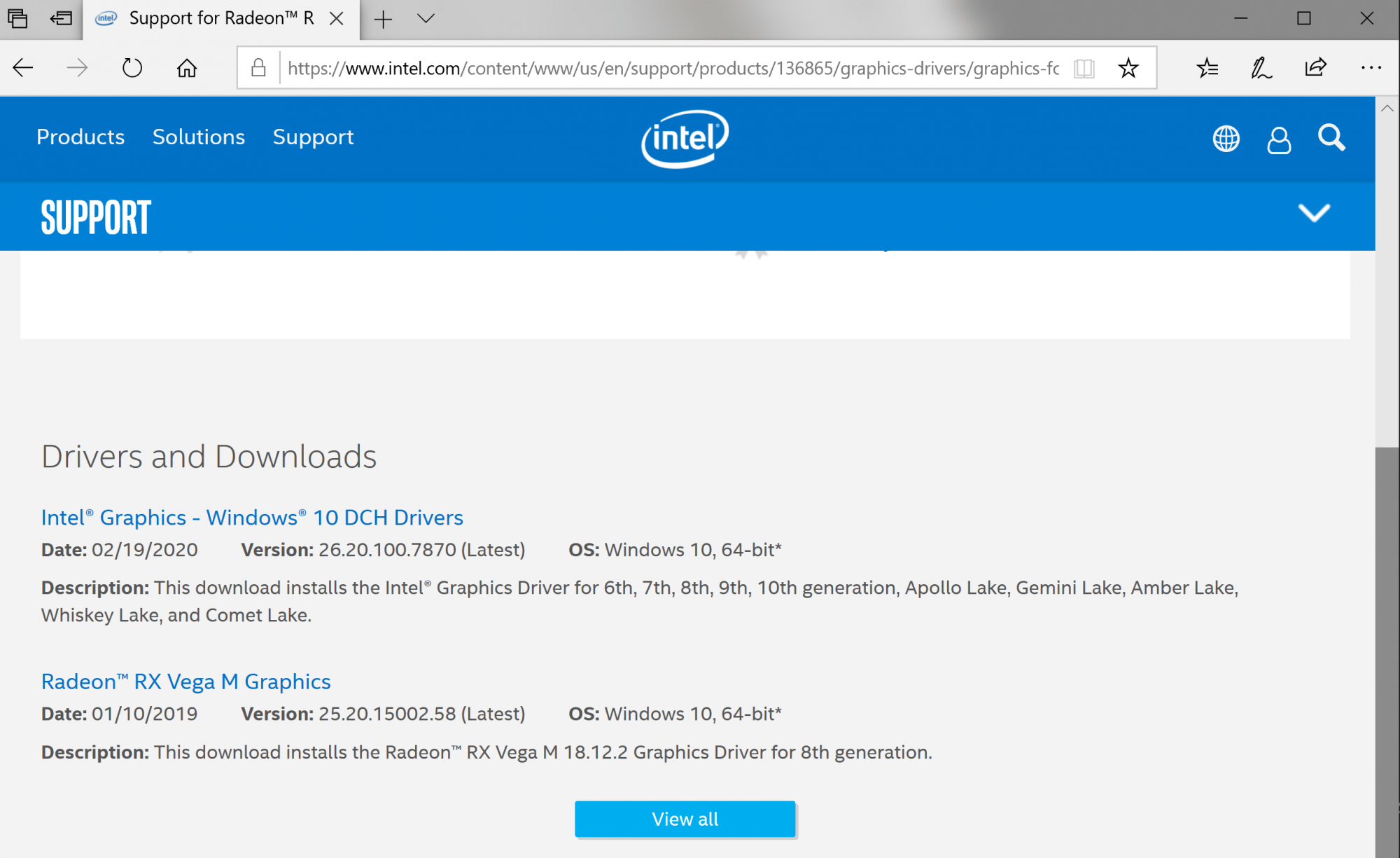Go to browser home page
The image size is (1400, 858).
(186, 68)
